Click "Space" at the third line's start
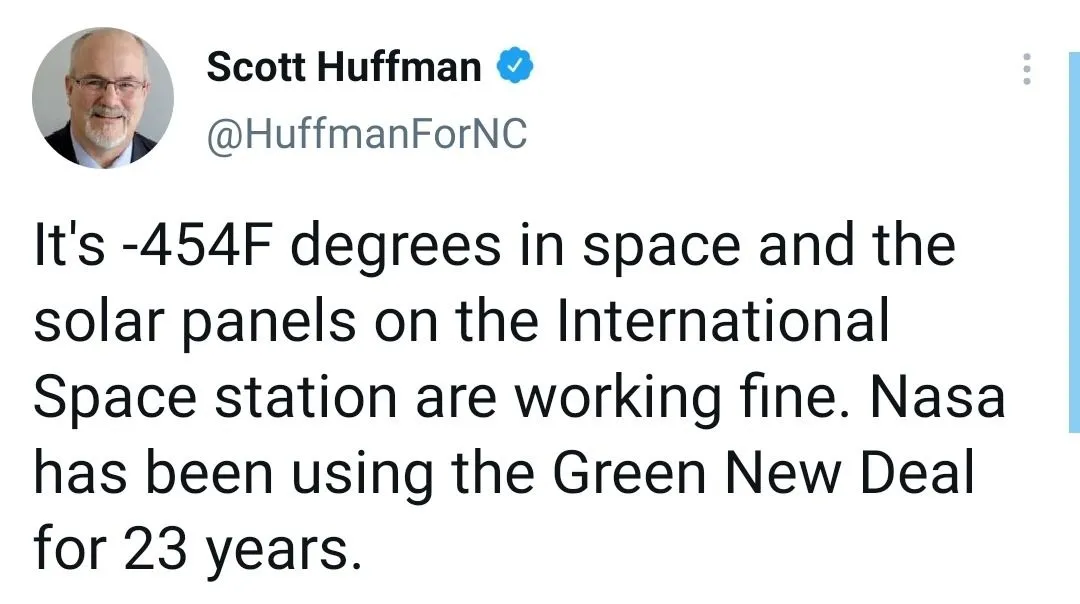 tap(102, 400)
